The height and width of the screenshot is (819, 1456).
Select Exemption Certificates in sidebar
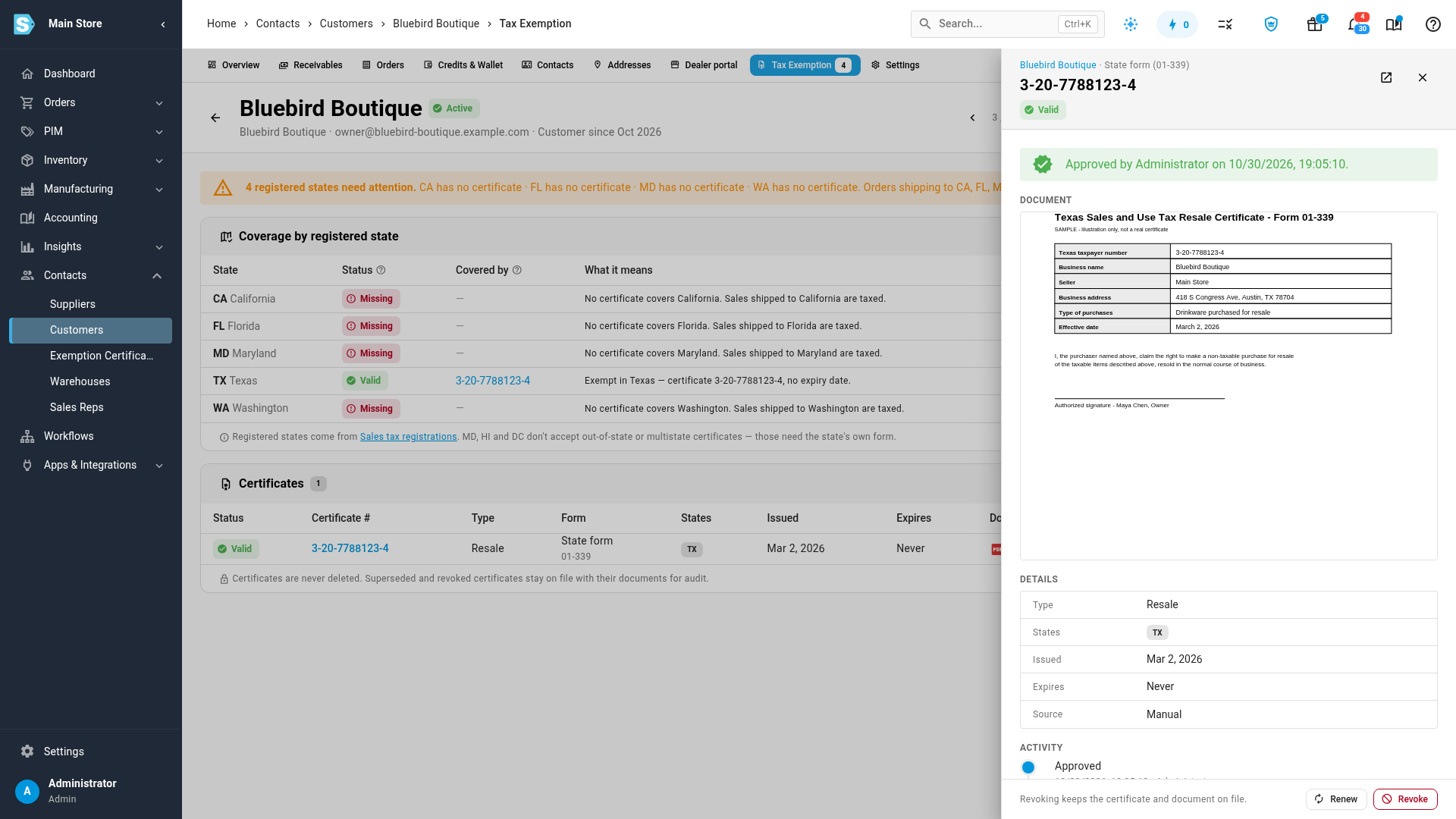(102, 356)
